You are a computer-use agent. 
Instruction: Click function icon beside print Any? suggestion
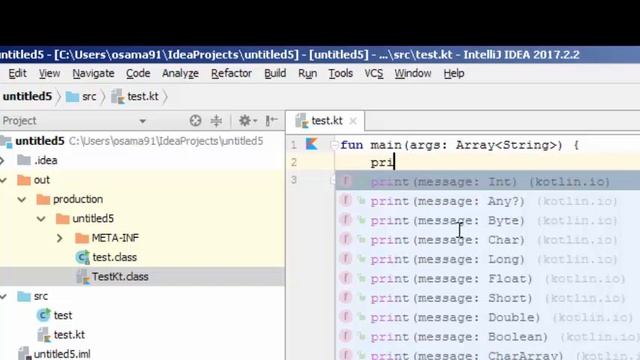tap(346, 200)
